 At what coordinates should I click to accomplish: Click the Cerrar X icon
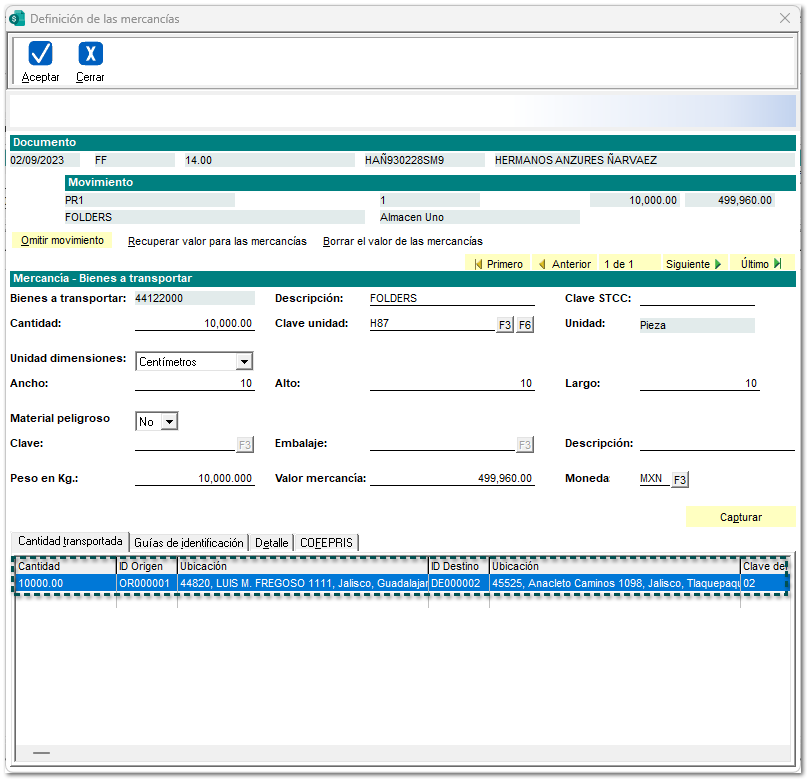click(x=90, y=54)
